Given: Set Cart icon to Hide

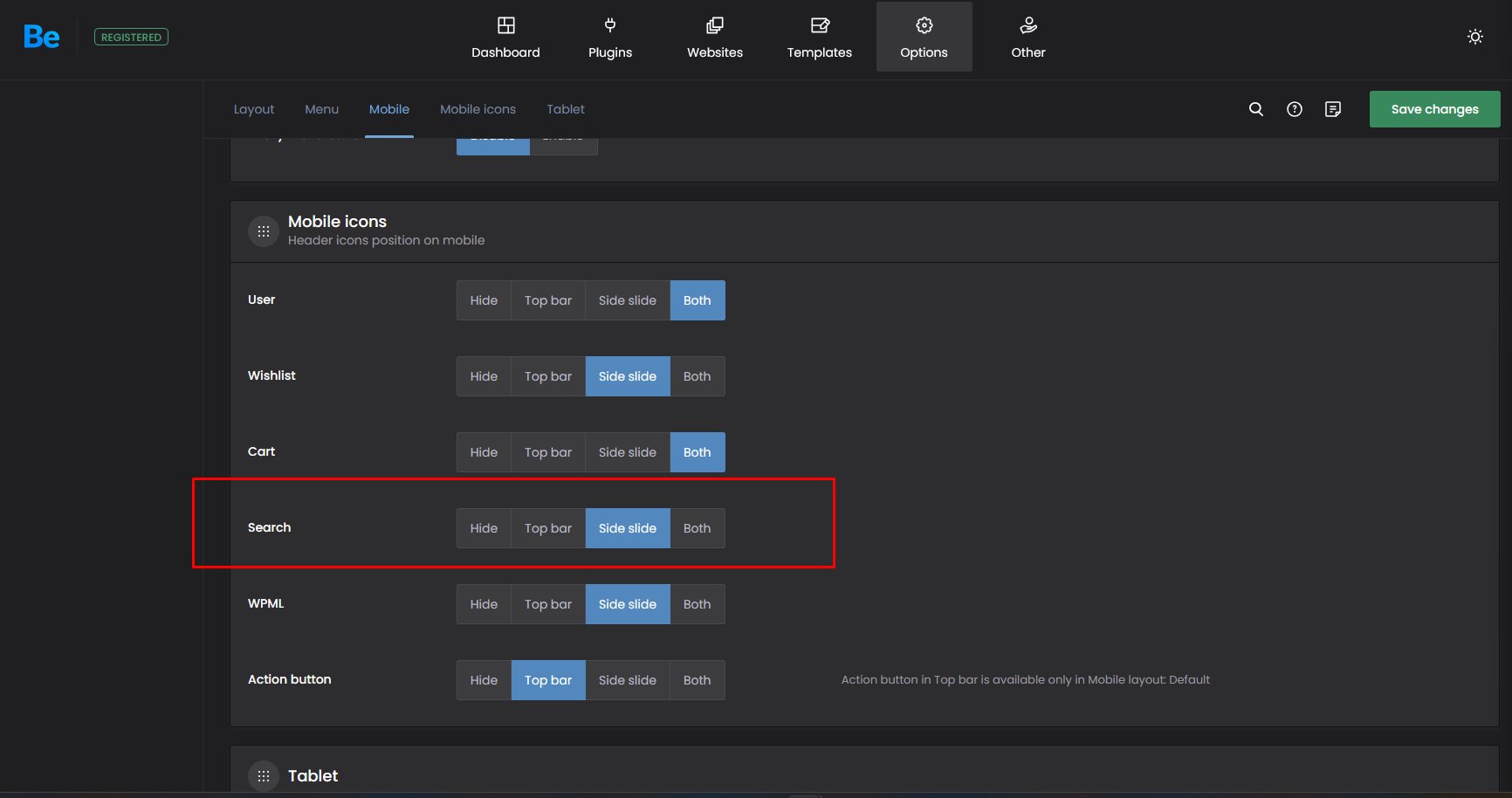Looking at the screenshot, I should click(x=484, y=452).
